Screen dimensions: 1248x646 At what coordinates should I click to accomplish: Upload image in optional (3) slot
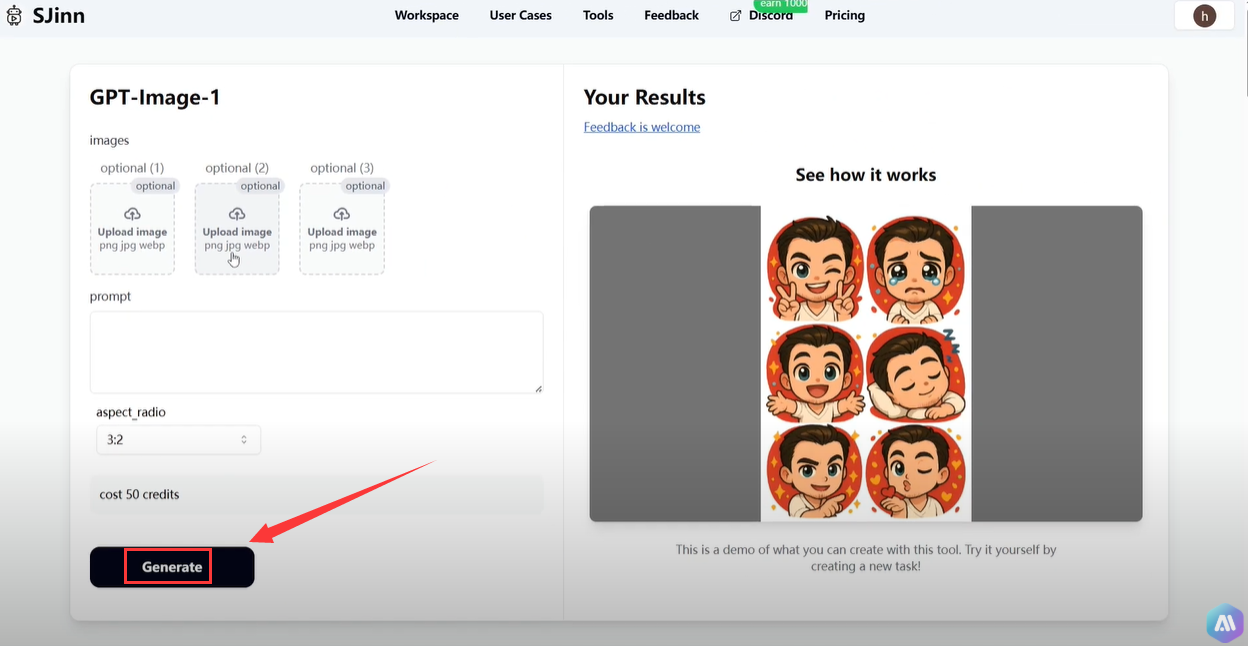(x=342, y=228)
